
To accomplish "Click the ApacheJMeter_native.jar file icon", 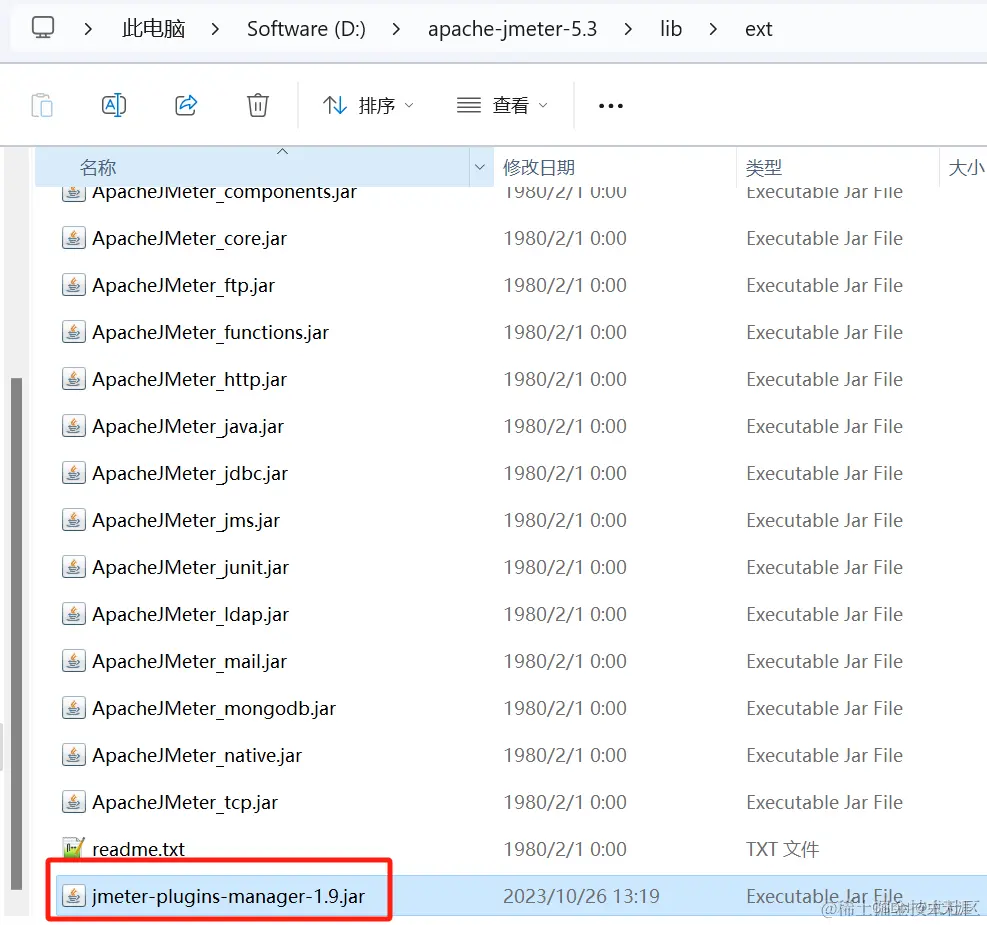I will (74, 755).
